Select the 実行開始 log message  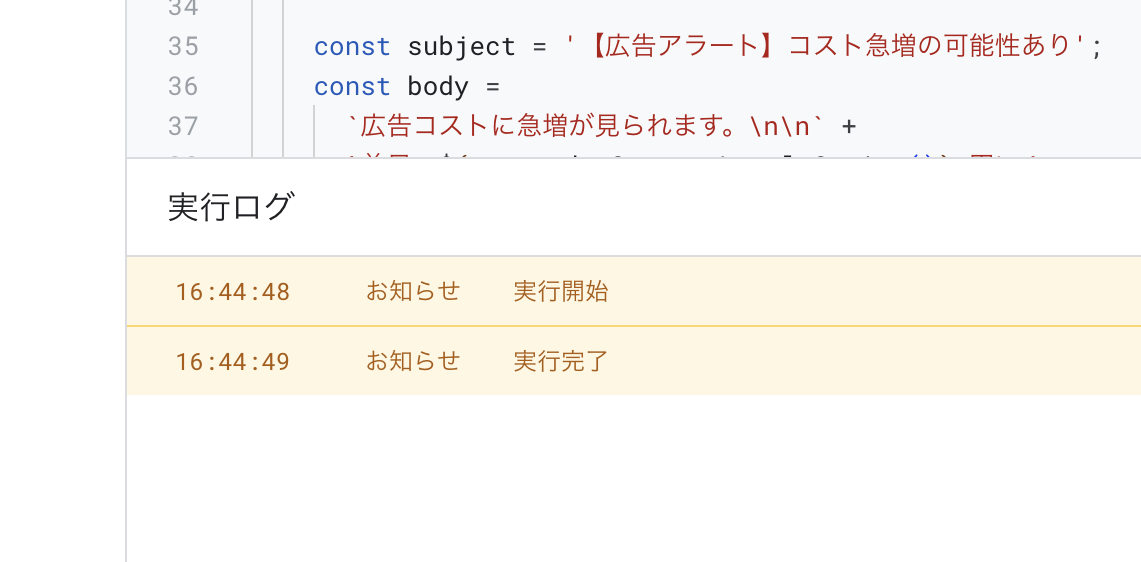tap(561, 291)
